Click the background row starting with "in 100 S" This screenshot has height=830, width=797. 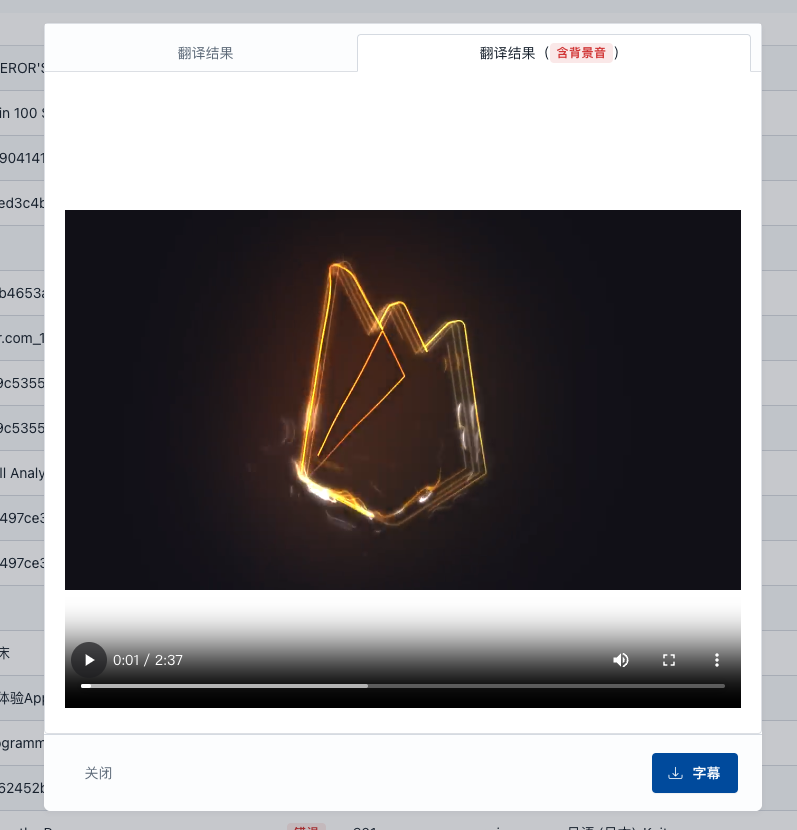click(x=21, y=113)
